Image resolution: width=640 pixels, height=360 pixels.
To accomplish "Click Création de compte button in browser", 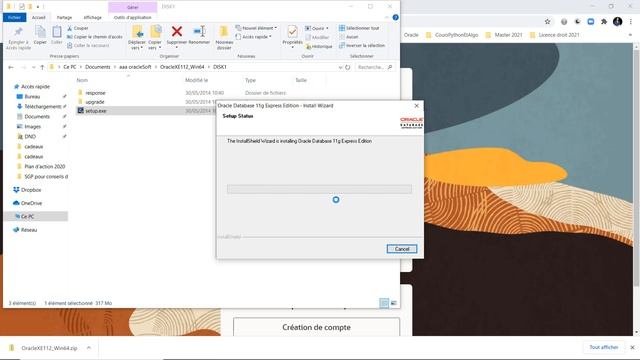I will coord(316,327).
